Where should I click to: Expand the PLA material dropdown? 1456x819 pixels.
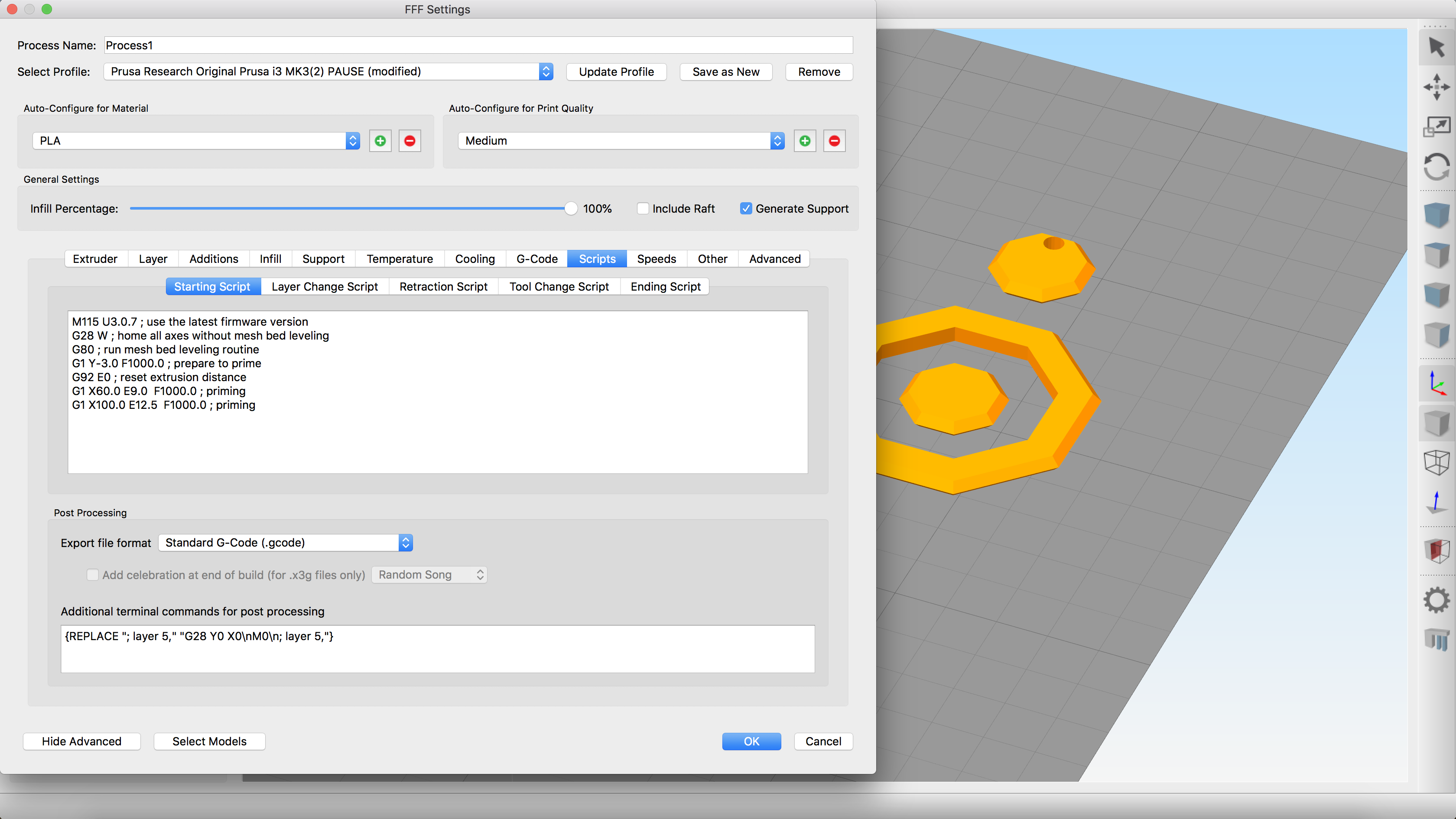pos(195,141)
